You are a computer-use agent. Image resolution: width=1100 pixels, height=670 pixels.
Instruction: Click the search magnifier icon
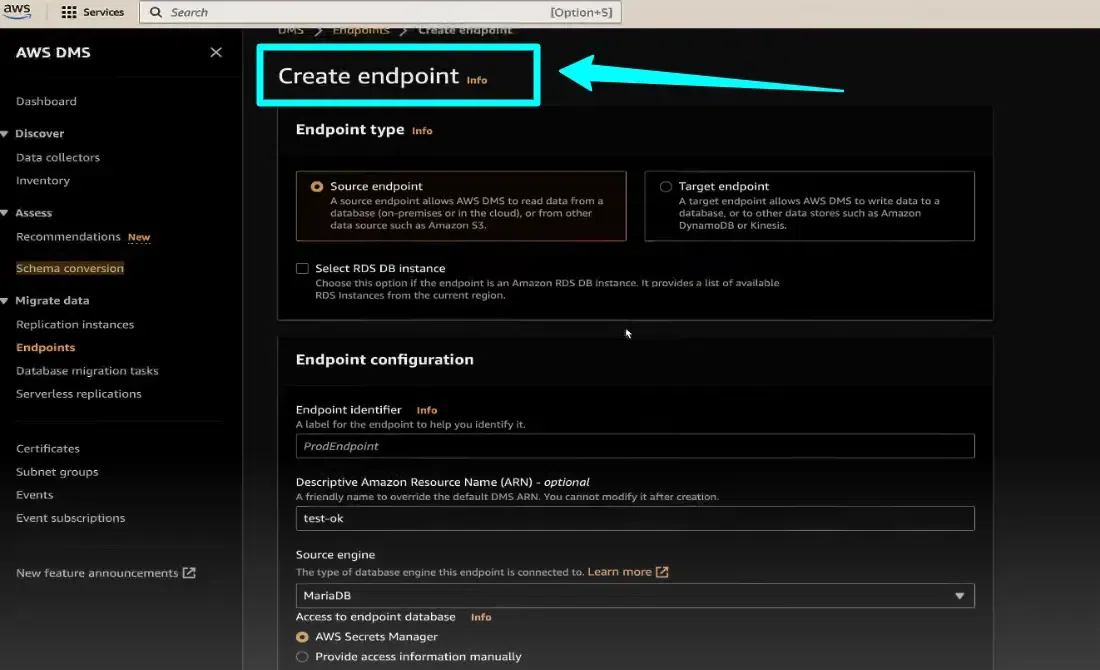coord(156,12)
